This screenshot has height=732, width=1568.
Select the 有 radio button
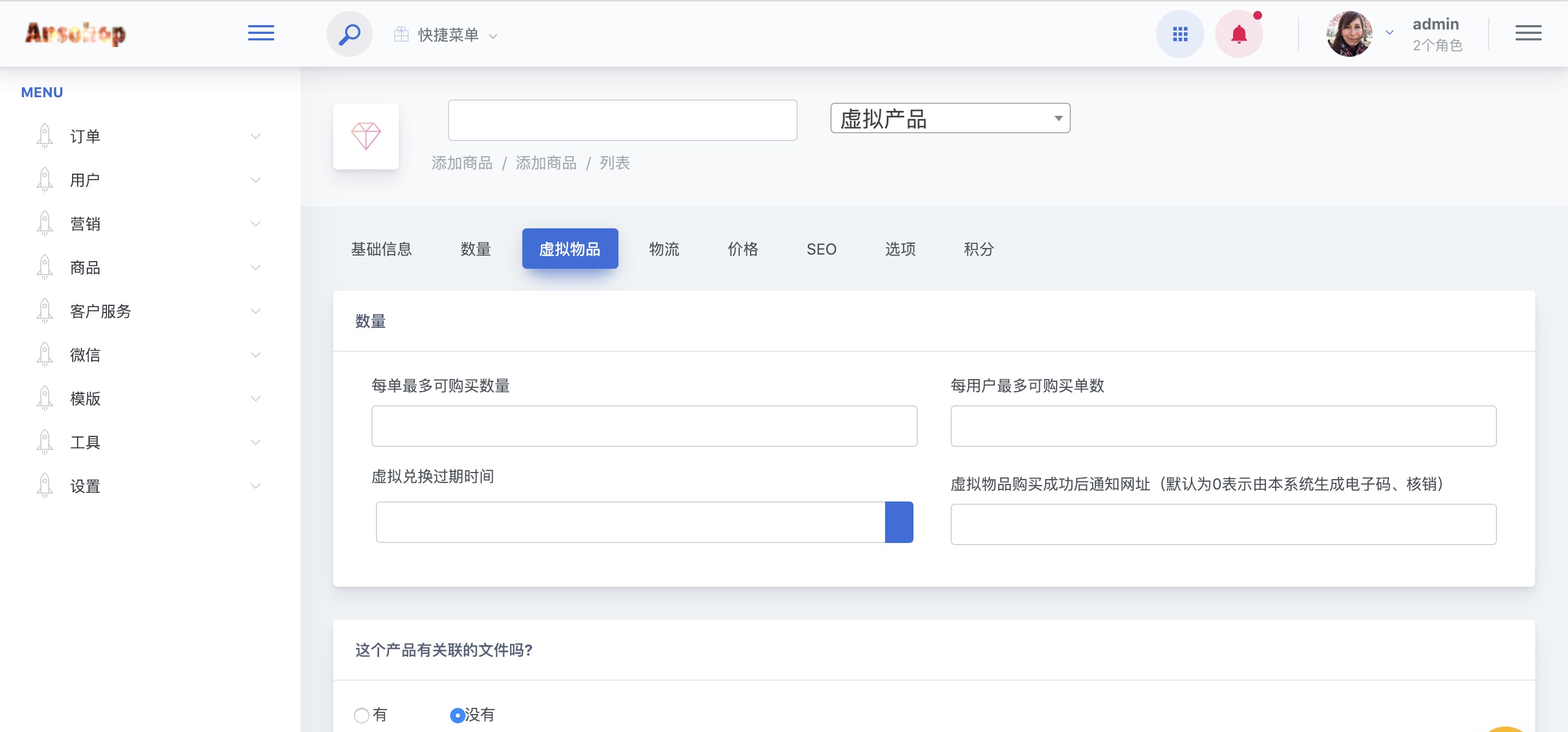362,715
